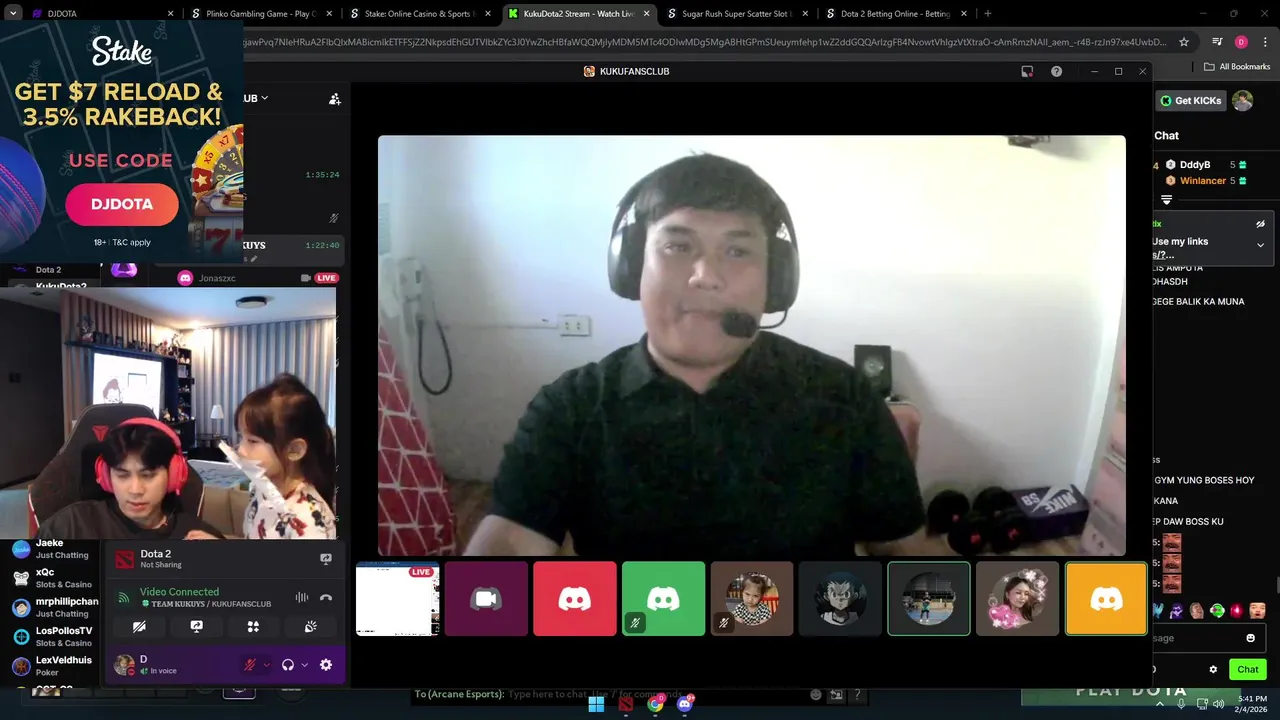Send message with green Chat button
This screenshot has width=1280, height=720.
click(x=1247, y=670)
